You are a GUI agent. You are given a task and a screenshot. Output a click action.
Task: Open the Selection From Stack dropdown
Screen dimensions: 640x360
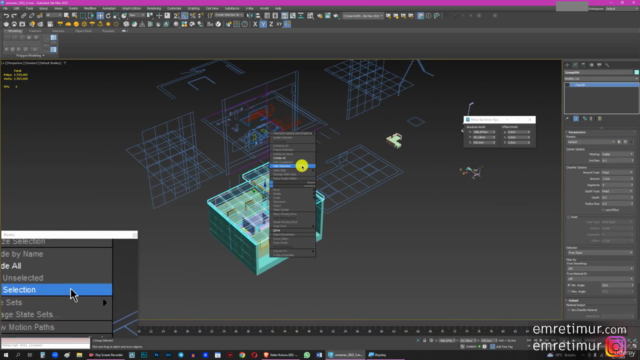600,253
